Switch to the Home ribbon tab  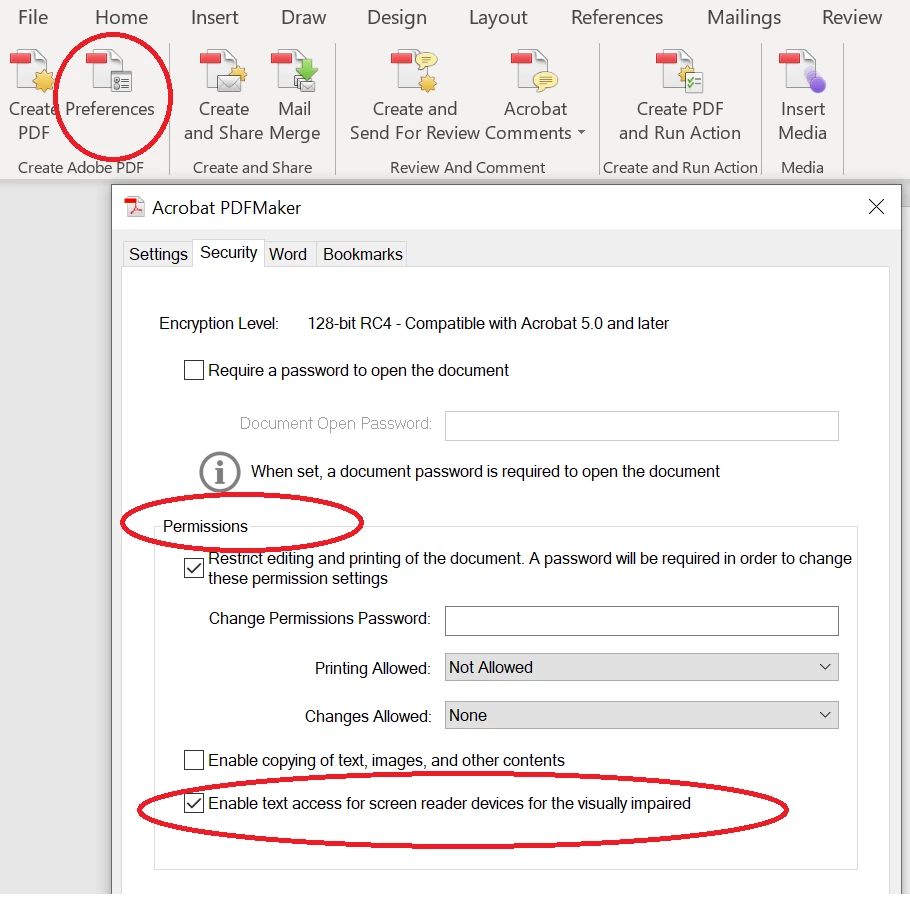click(121, 17)
